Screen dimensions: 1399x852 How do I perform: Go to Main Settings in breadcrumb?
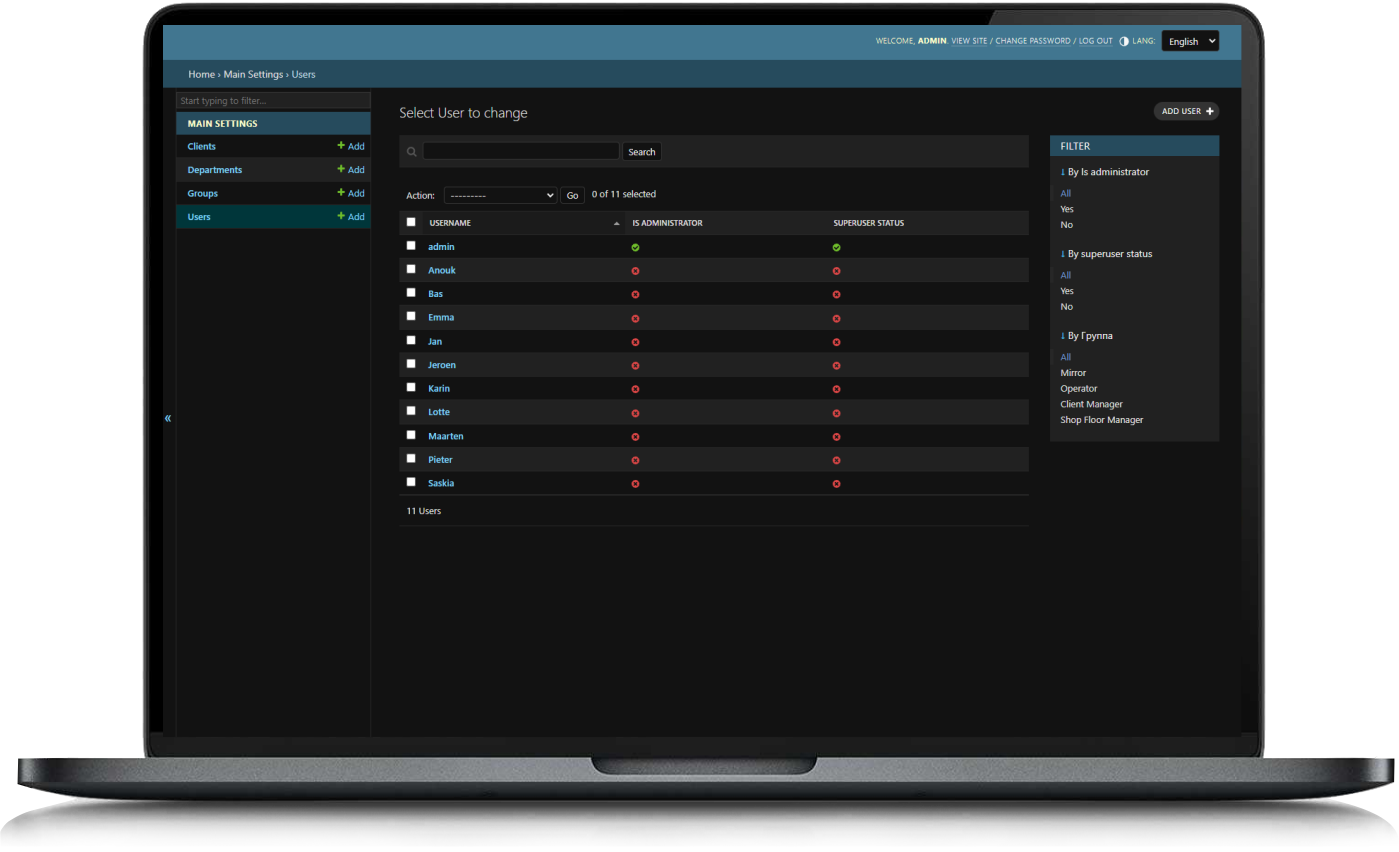[x=254, y=75]
